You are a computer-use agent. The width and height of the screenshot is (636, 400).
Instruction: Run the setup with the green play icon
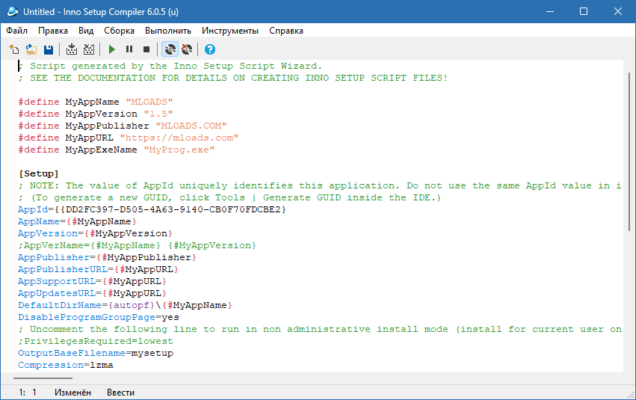pos(112,49)
